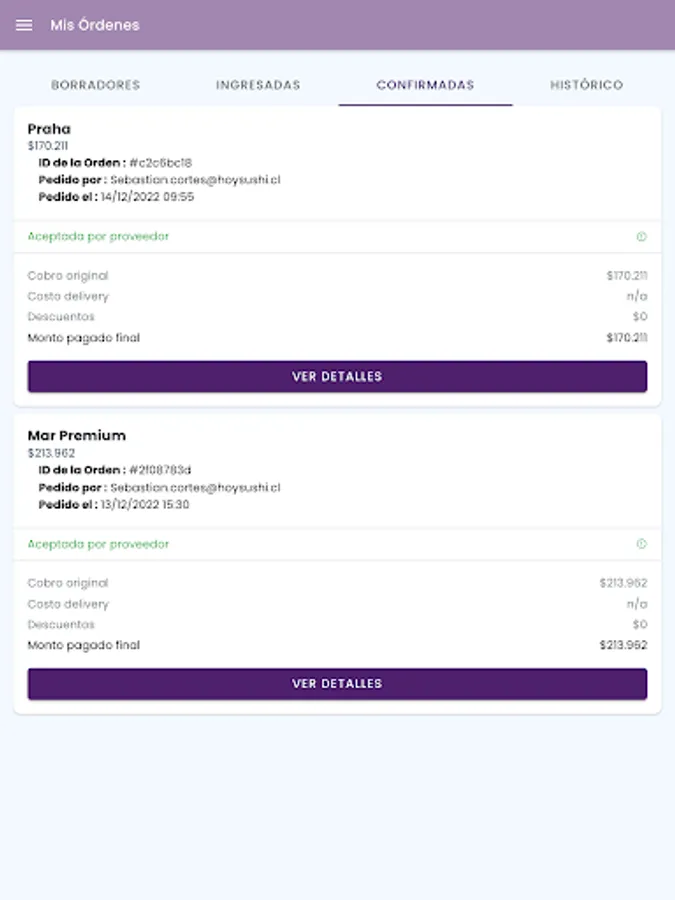Select the Confirmadas tab
The height and width of the screenshot is (900, 675).
coord(425,85)
